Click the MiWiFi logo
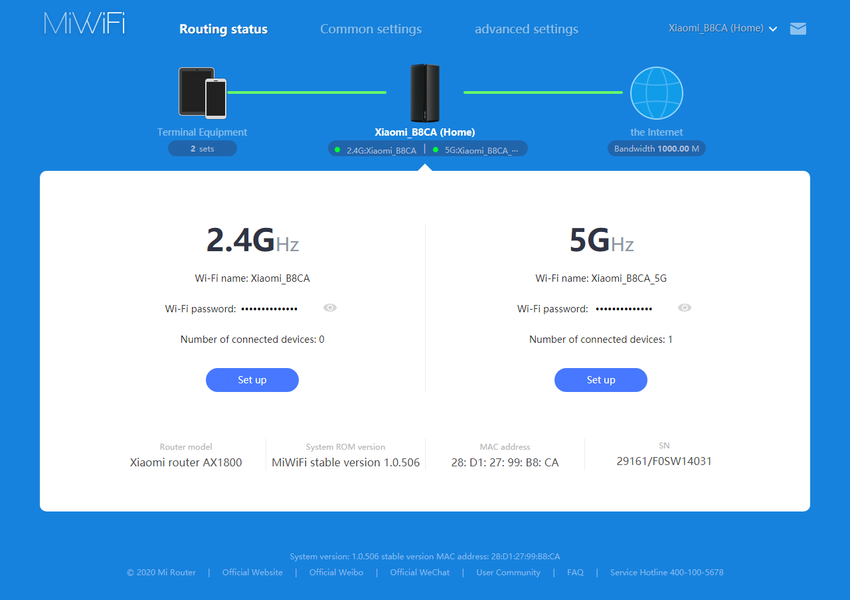This screenshot has width=850, height=600. click(x=84, y=25)
